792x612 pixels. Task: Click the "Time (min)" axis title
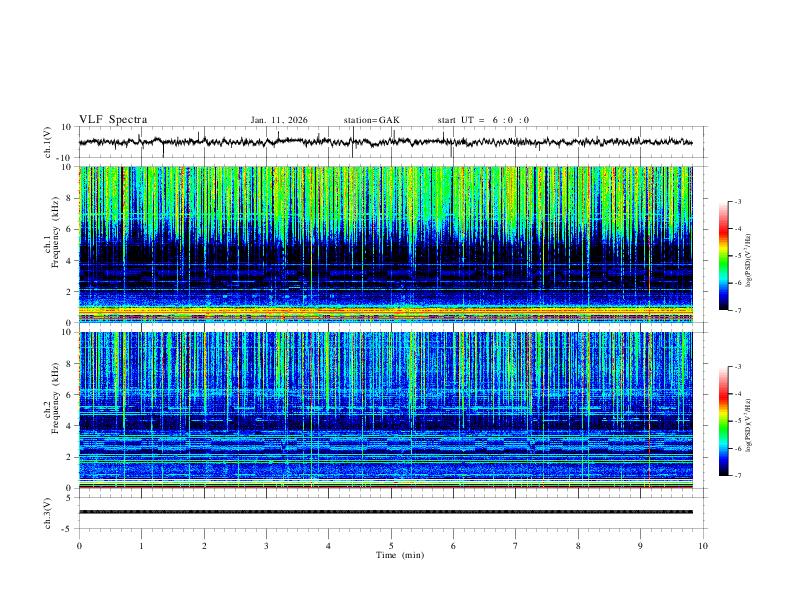coord(400,555)
